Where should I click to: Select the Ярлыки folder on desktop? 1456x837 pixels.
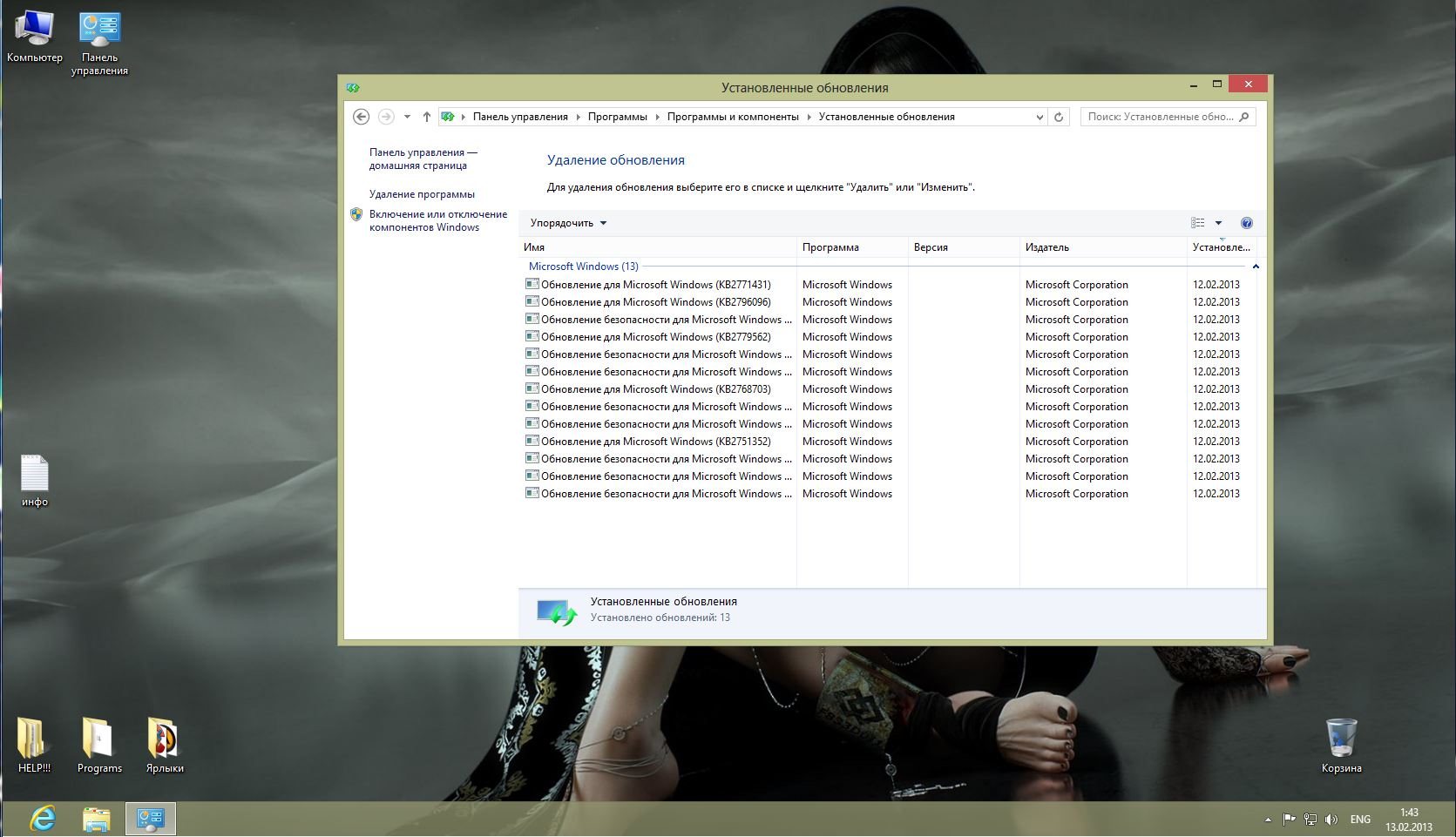[x=165, y=746]
